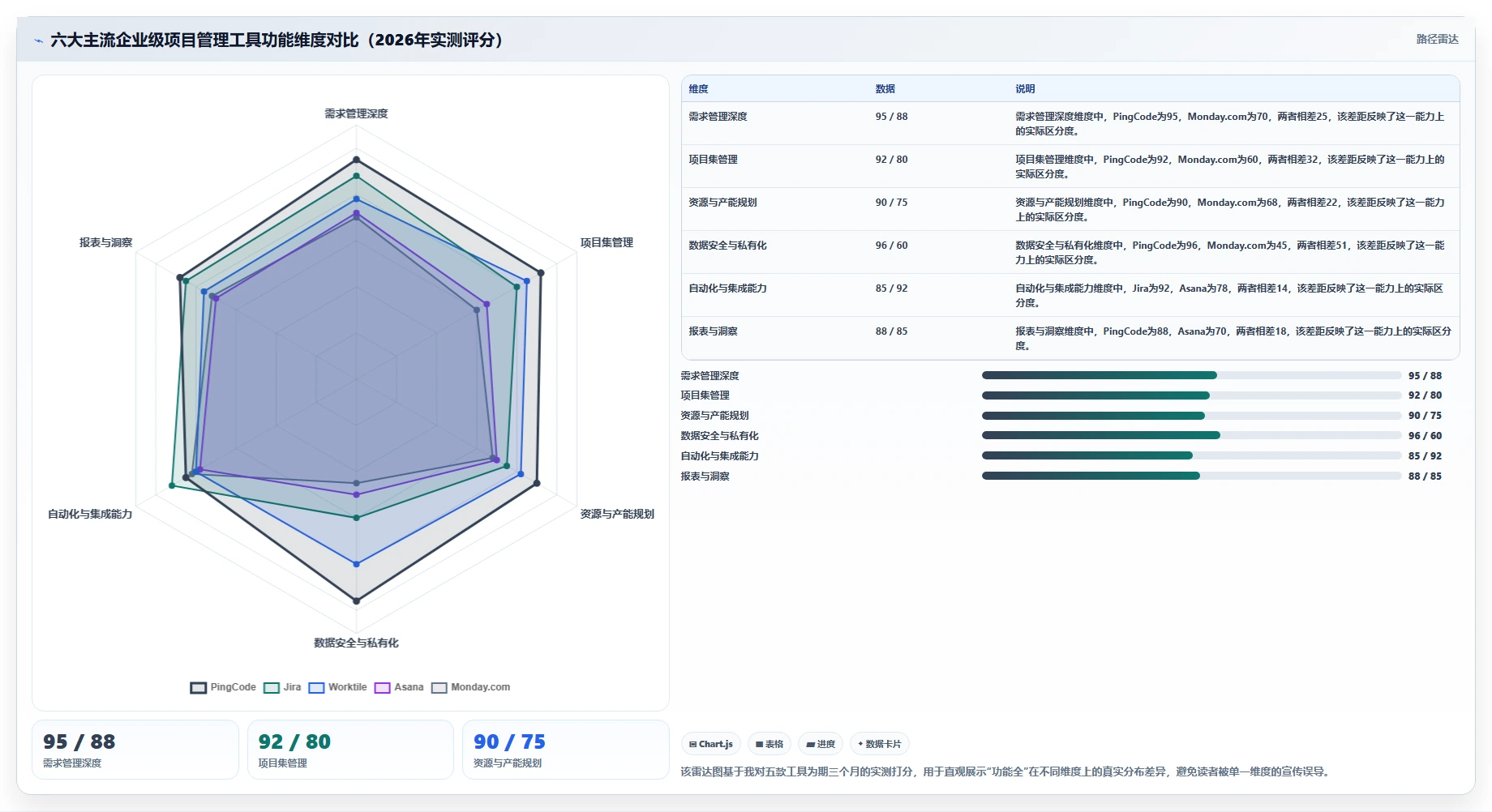The width and height of the screenshot is (1492, 812).
Task: Click the 数据安全与私有化 progress bar
Action: point(1191,435)
